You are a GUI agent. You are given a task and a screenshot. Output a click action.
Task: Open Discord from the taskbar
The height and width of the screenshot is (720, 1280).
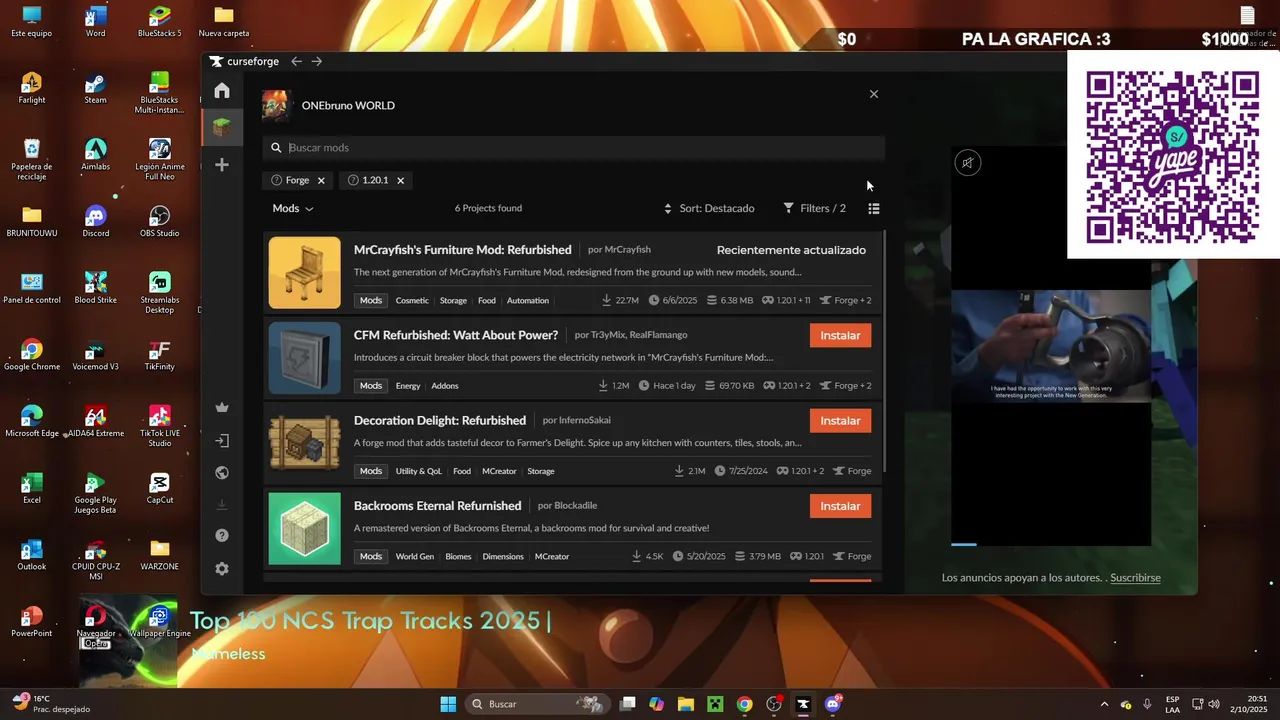(x=833, y=704)
